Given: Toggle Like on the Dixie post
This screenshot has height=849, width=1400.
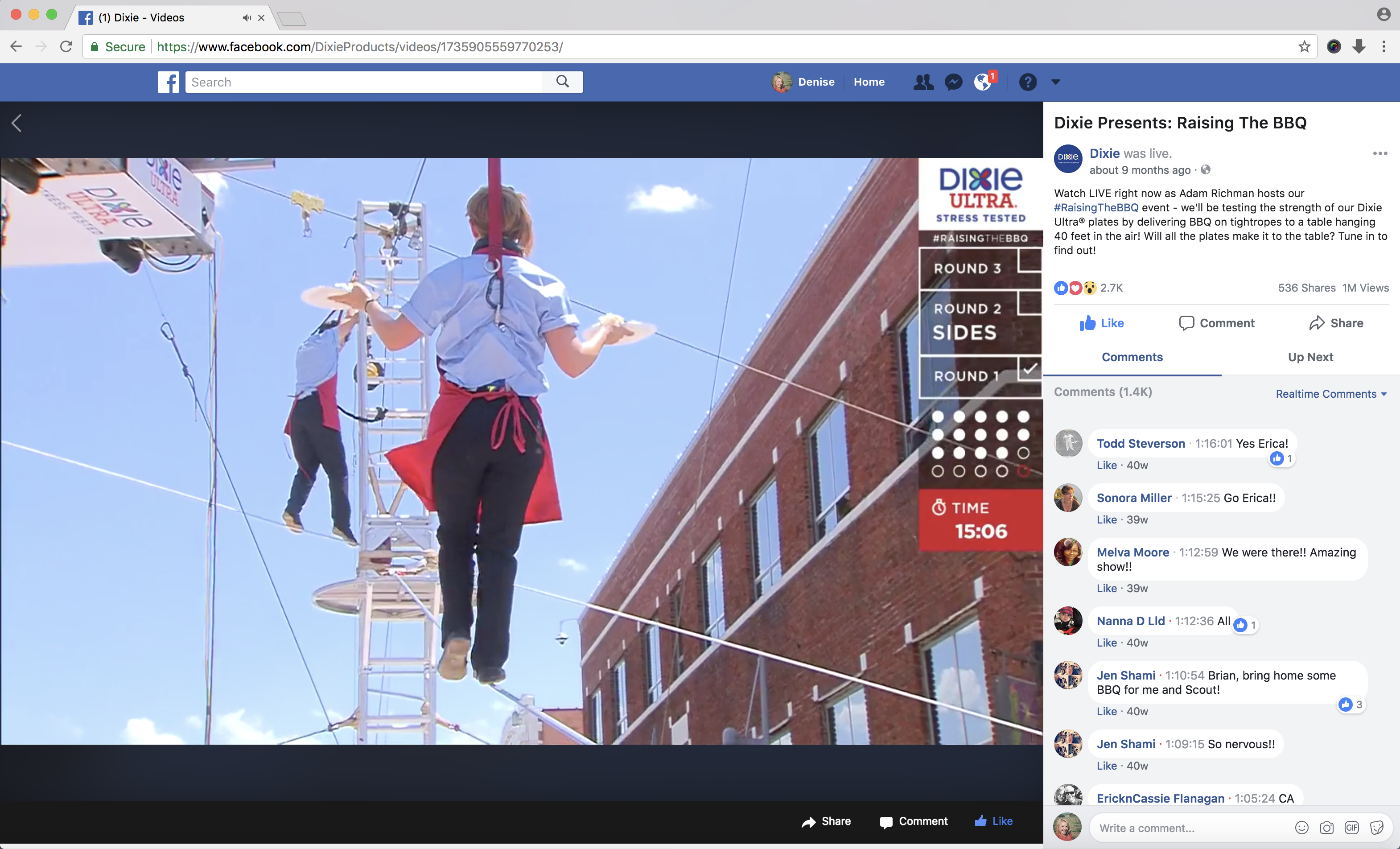Looking at the screenshot, I should pos(1101,323).
